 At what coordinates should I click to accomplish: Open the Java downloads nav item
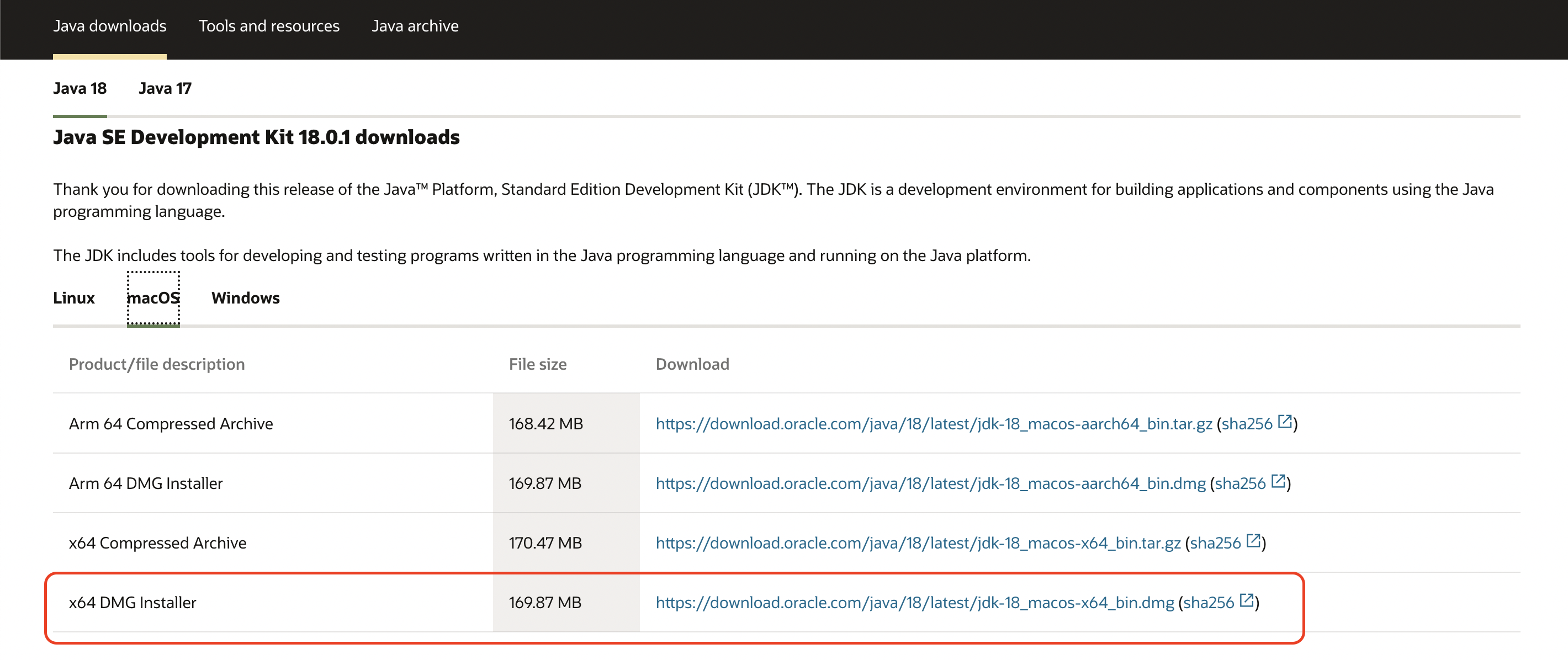(x=109, y=26)
